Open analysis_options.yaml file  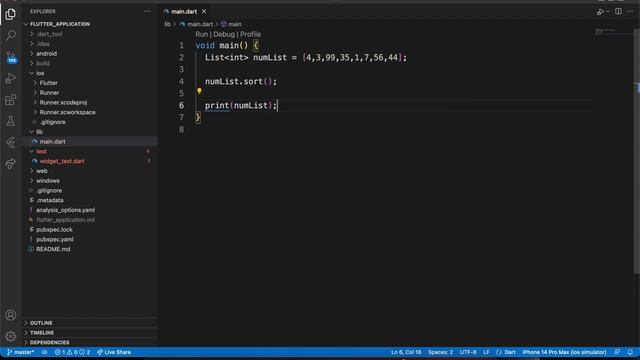(x=65, y=210)
